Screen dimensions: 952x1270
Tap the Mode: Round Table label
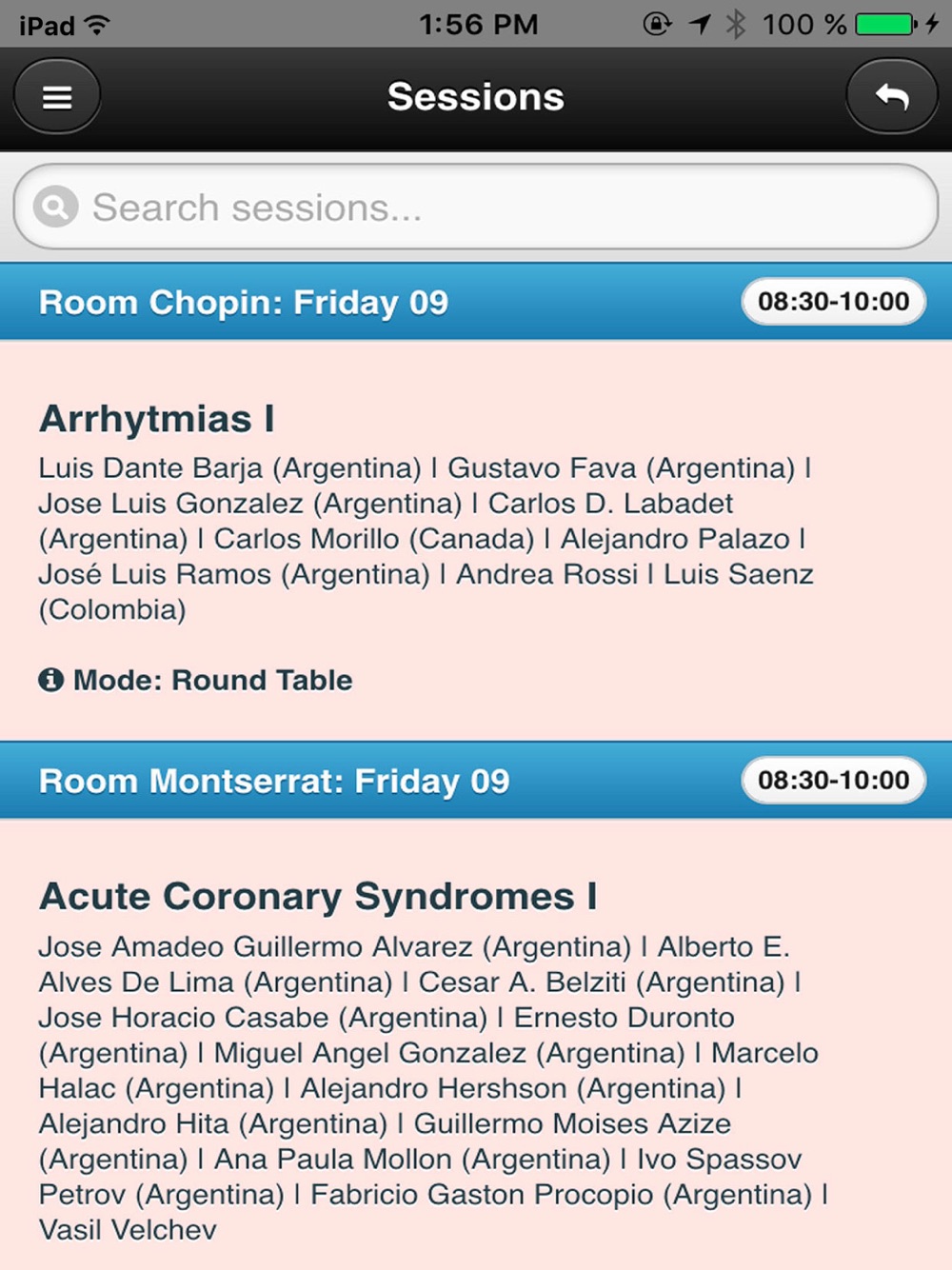[x=212, y=680]
